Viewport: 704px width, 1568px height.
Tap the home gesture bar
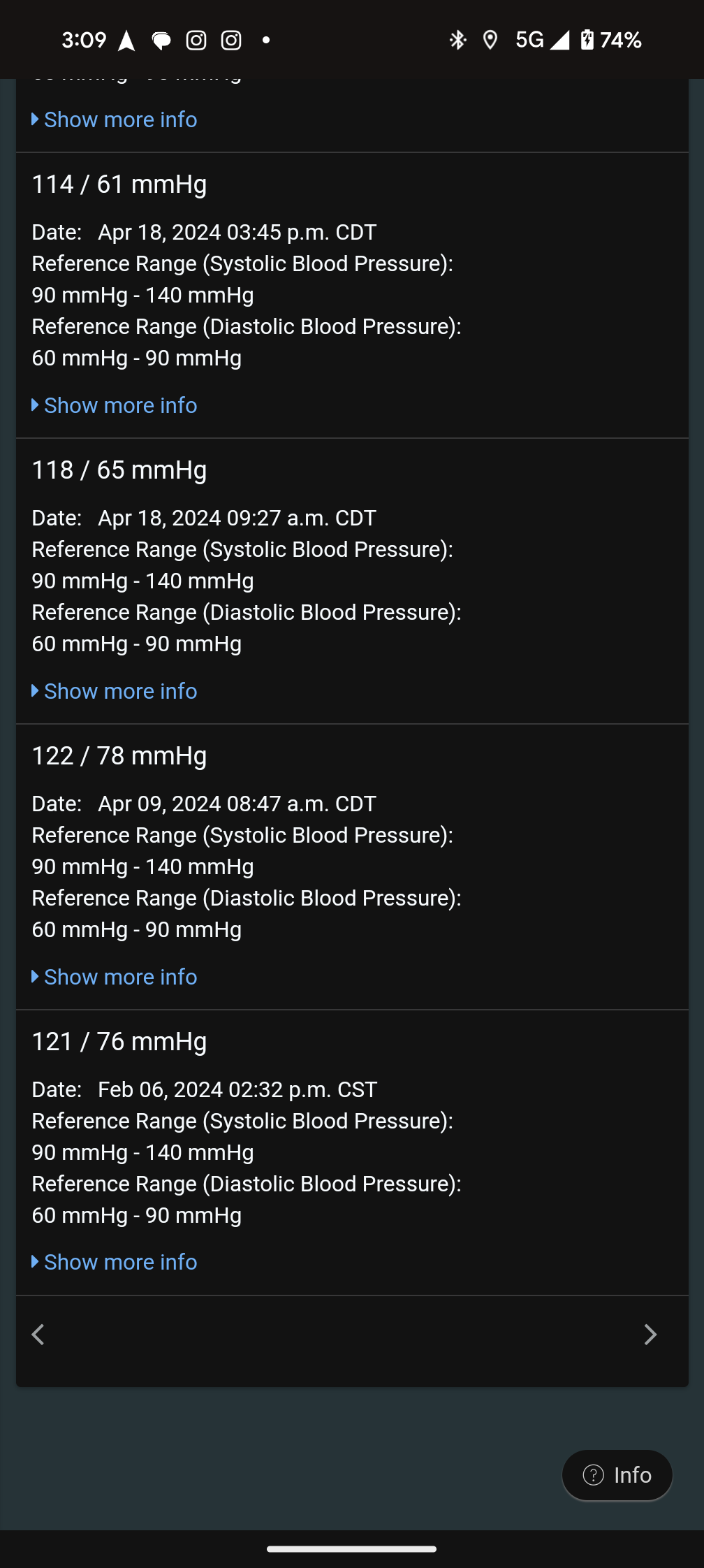352,1549
